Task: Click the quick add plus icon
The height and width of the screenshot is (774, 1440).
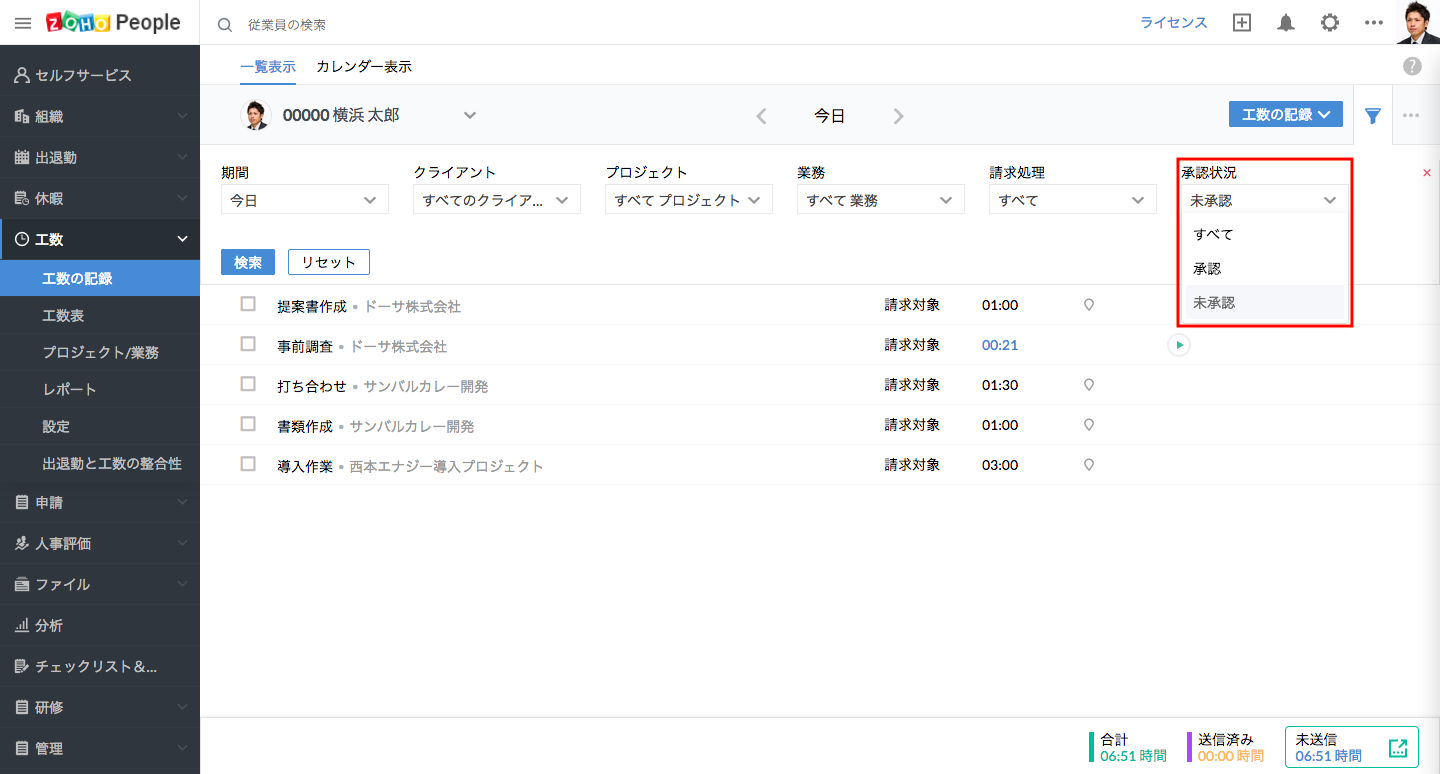Action: tap(1242, 23)
